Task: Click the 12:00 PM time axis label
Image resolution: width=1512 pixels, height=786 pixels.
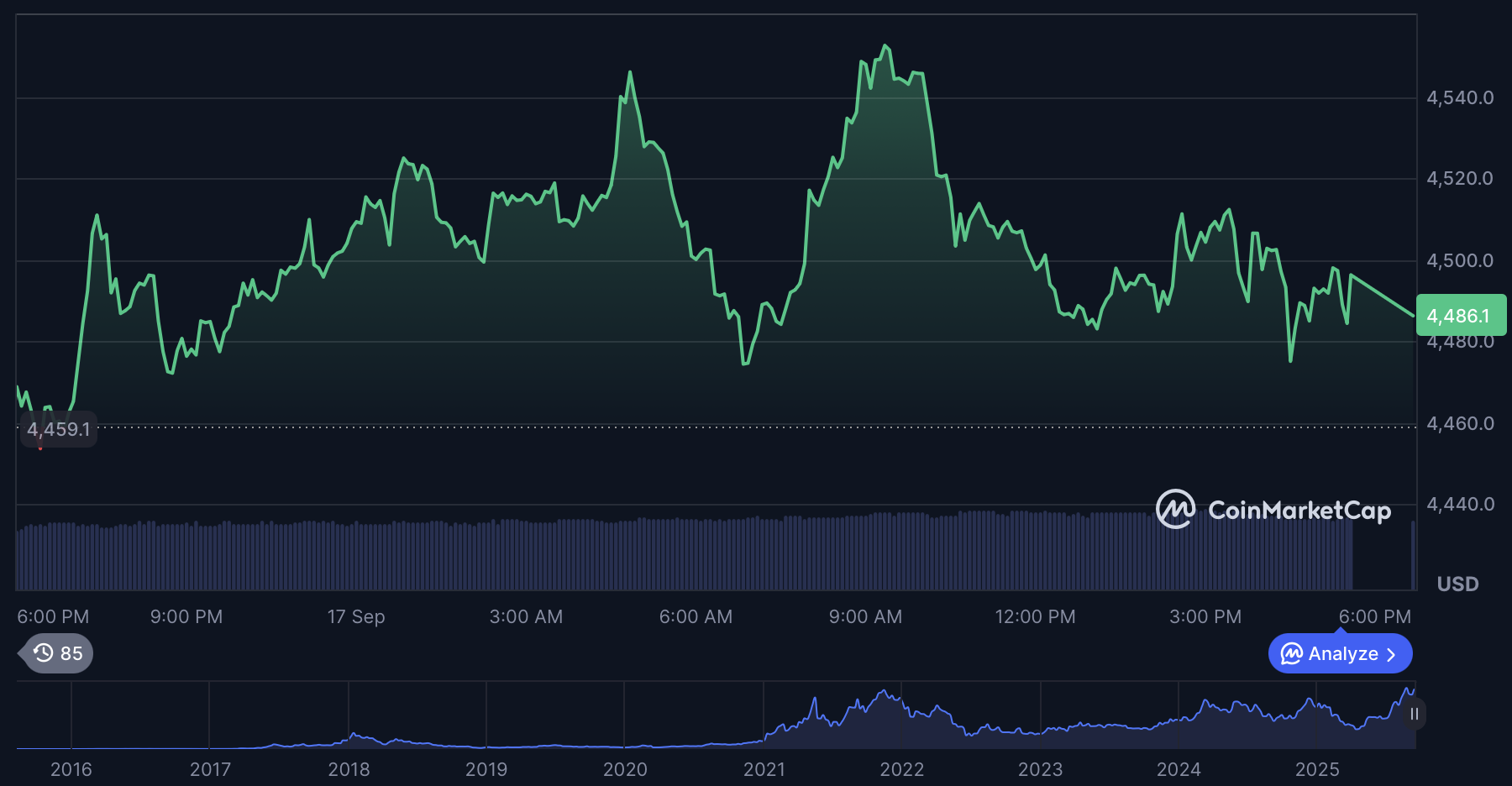Action: click(1035, 616)
